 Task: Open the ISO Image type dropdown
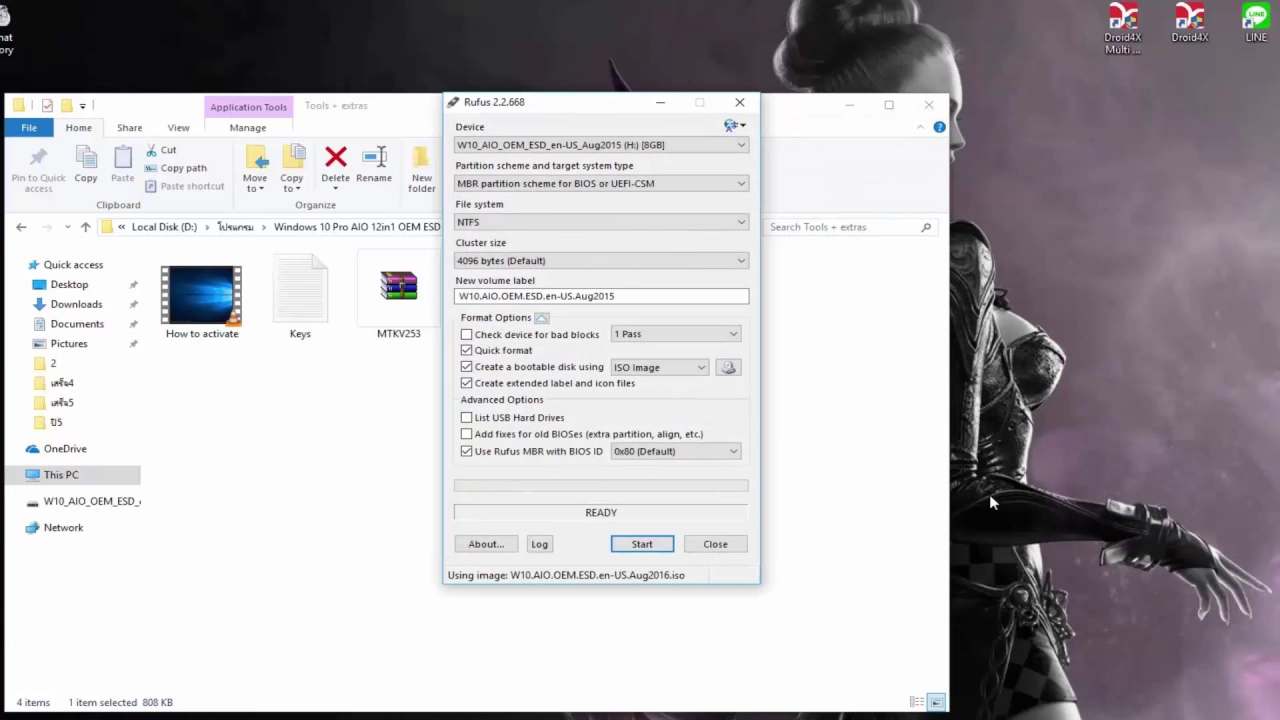point(659,367)
